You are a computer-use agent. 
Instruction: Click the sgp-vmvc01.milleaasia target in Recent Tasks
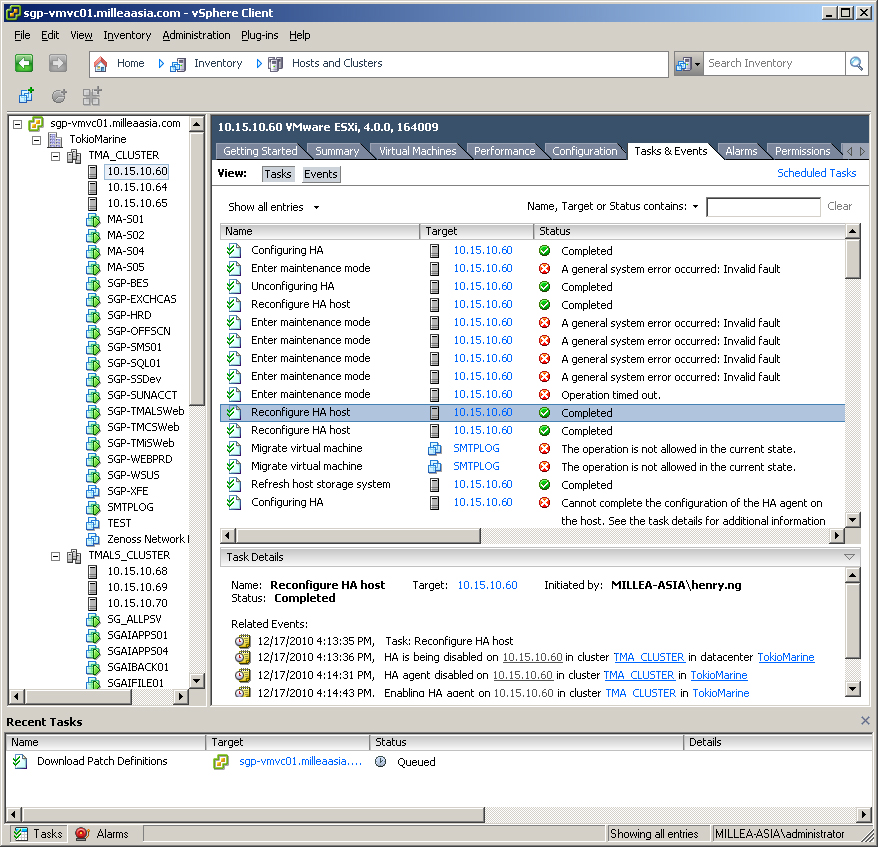pyautogui.click(x=301, y=761)
